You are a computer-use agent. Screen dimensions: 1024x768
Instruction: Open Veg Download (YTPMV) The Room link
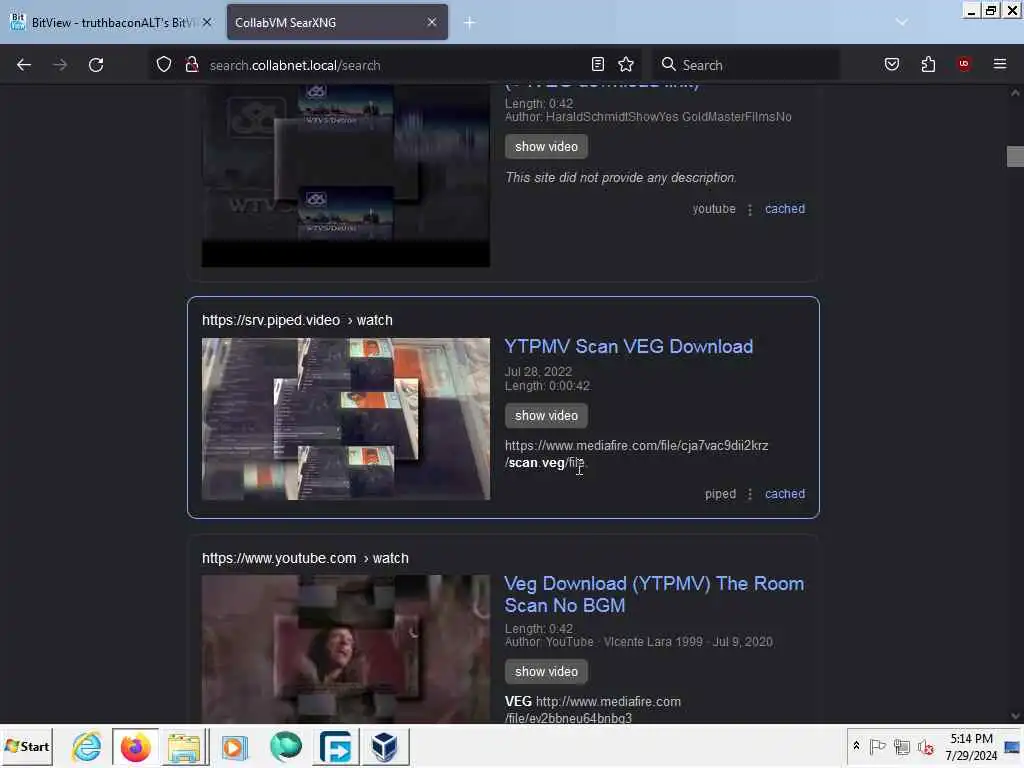(654, 594)
